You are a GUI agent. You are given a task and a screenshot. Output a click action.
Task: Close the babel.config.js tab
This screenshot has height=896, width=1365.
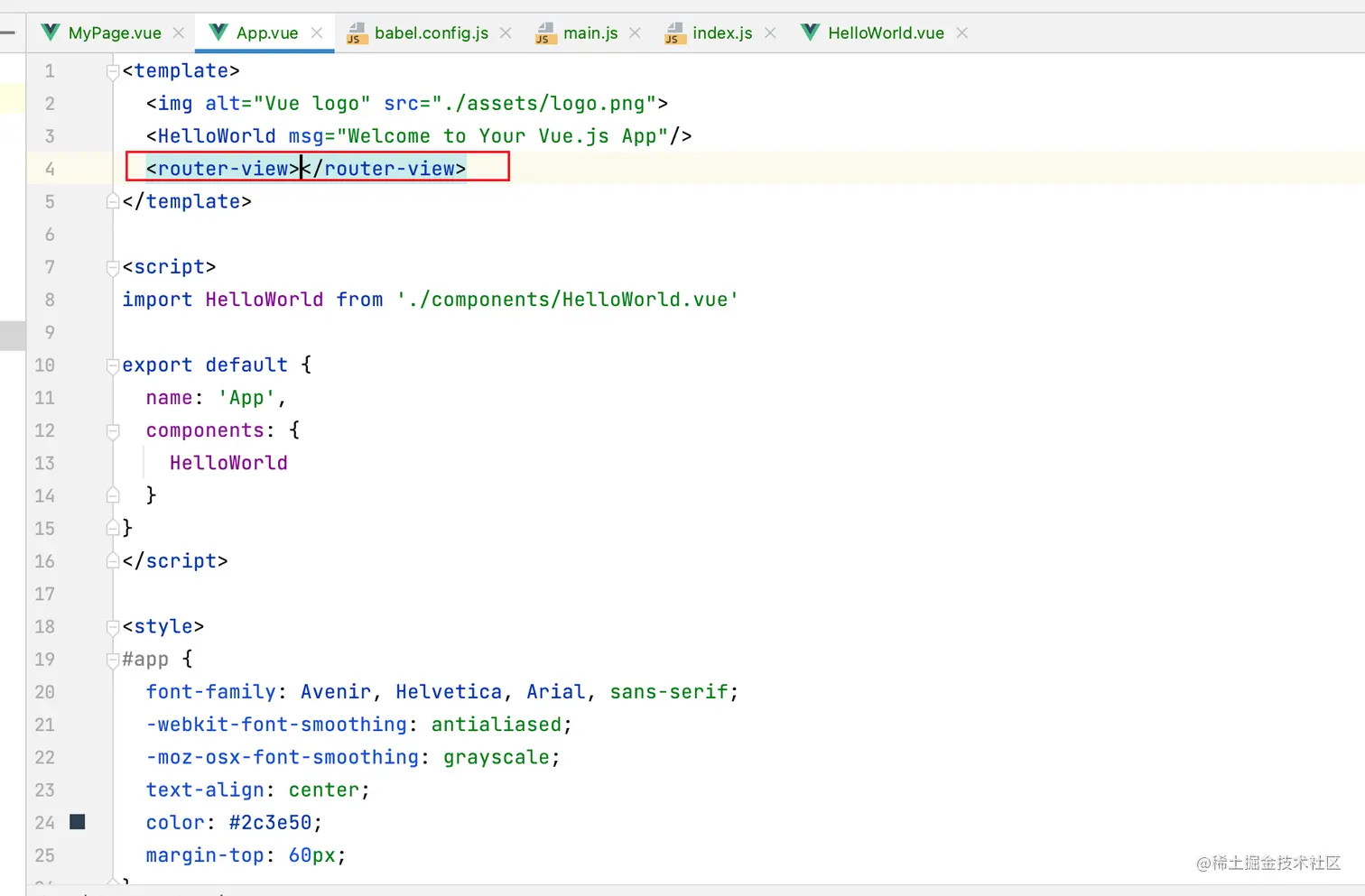tap(506, 33)
